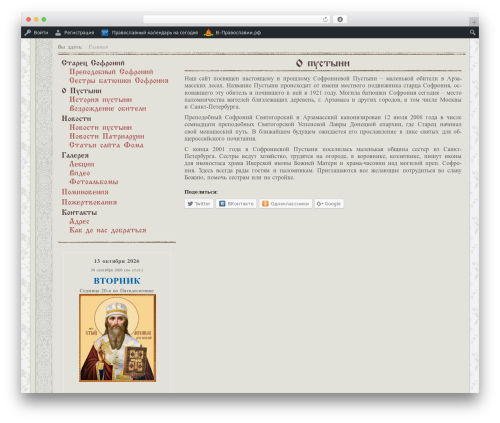The height and width of the screenshot is (423, 500).
Task: Visit В-Православии.рф link
Action: click(x=238, y=33)
